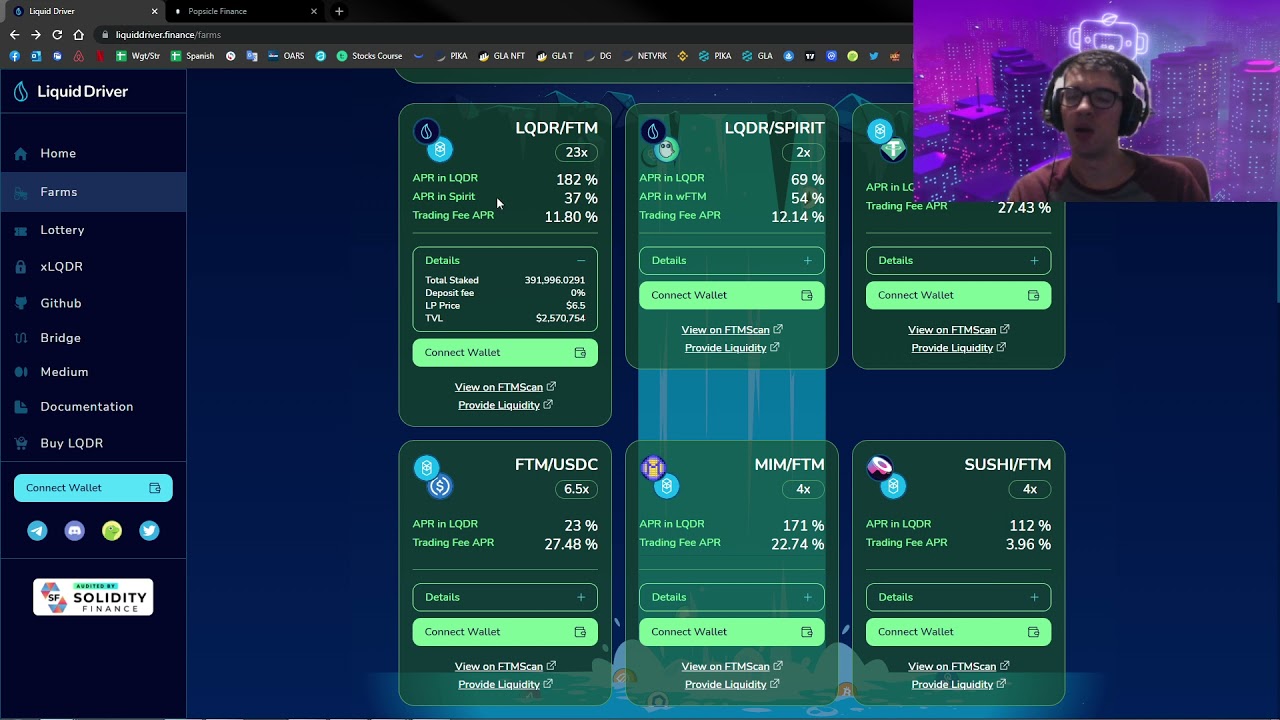This screenshot has height=720, width=1280.
Task: Connect Wallet on MIM/FTM farm
Action: [732, 632]
